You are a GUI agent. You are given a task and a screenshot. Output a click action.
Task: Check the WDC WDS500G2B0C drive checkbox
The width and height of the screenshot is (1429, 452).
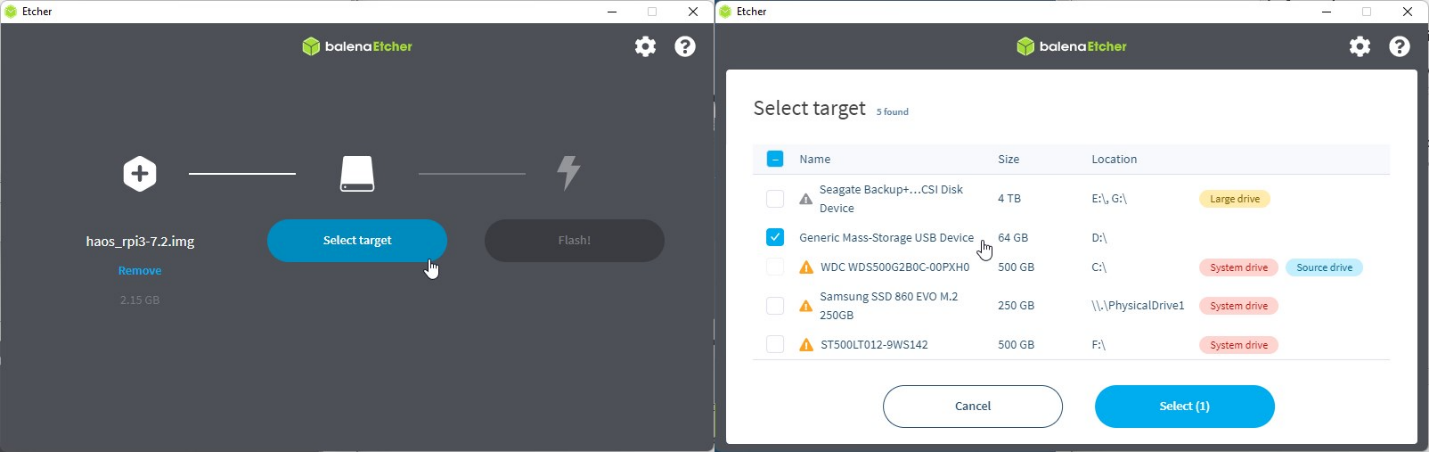tap(775, 267)
